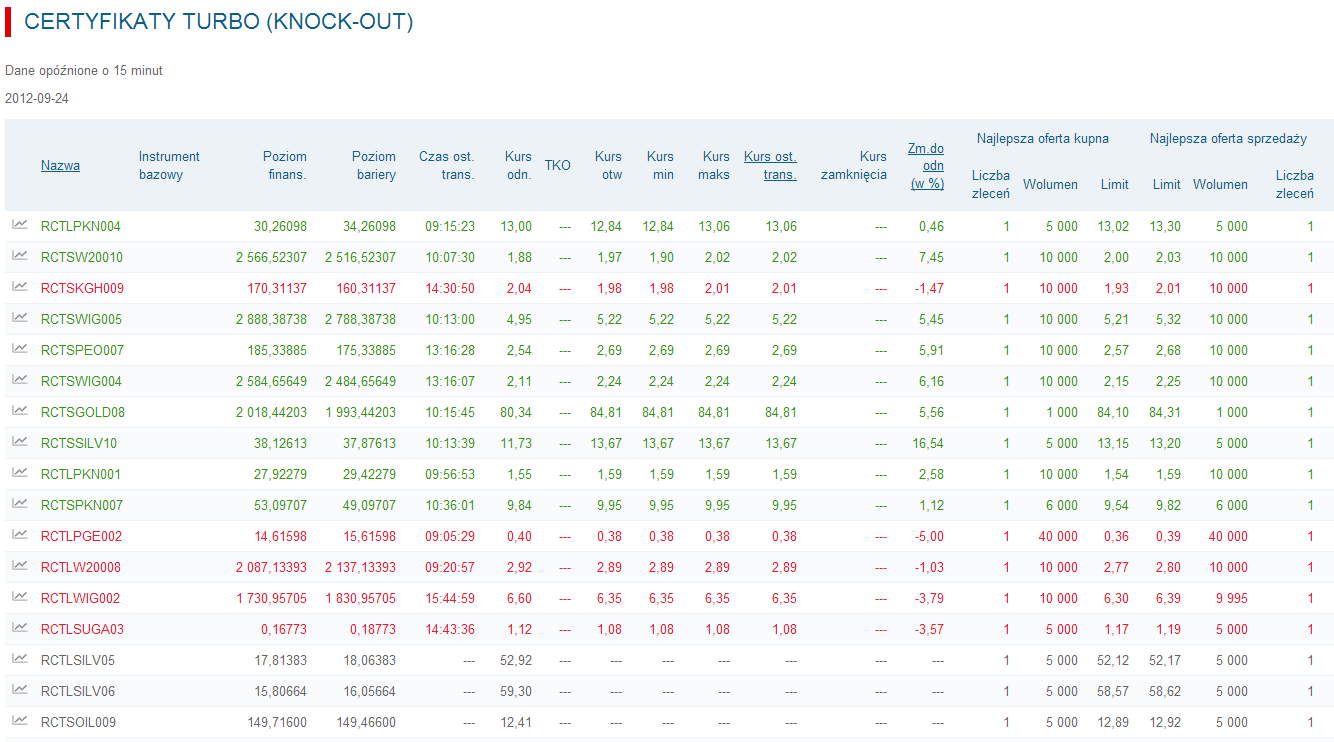Open the chart icon for RCTLPKN004
Screen dimensions: 1334x742
[x=20, y=225]
